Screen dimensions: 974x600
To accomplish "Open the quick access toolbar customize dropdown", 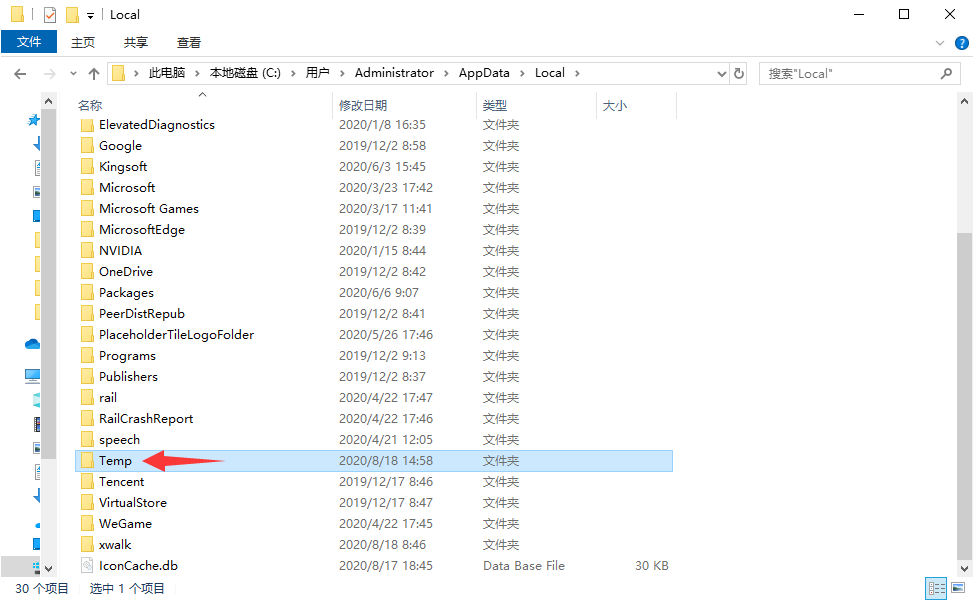I will pos(91,16).
